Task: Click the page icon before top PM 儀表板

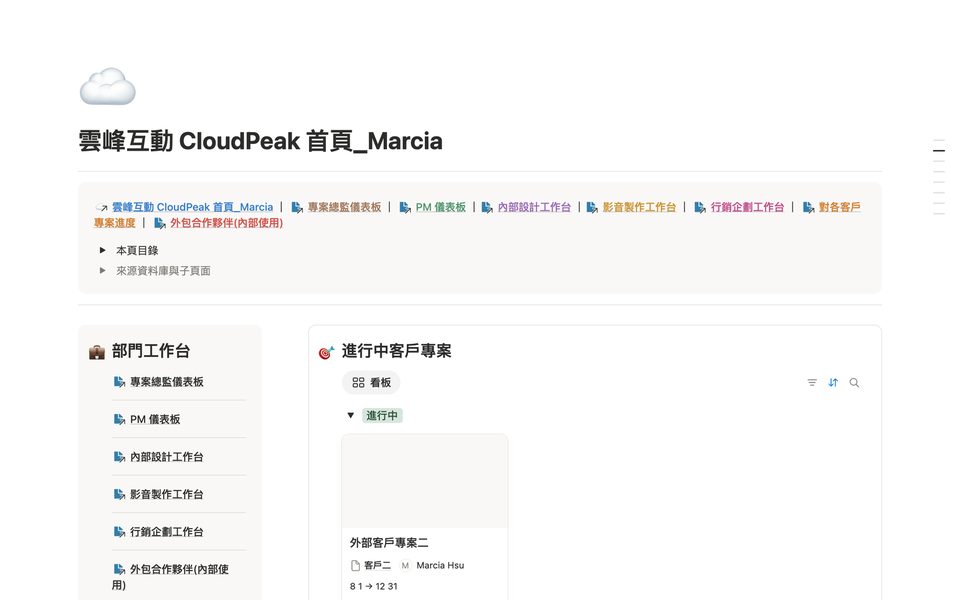Action: [x=405, y=208]
